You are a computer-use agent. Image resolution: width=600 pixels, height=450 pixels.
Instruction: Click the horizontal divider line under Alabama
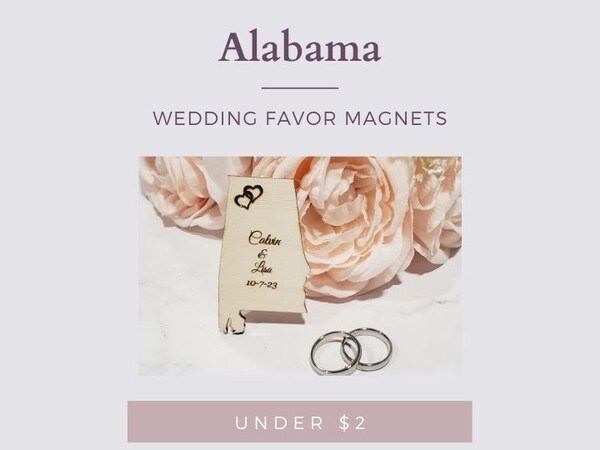coord(300,88)
